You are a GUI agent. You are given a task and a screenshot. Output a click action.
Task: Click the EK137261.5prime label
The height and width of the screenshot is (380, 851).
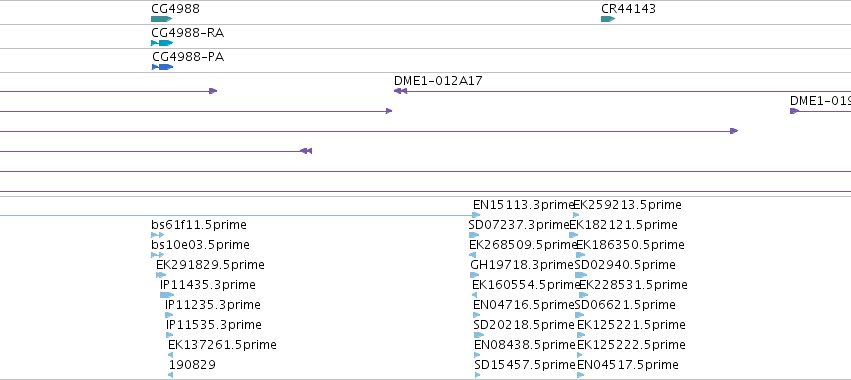pyautogui.click(x=223, y=345)
